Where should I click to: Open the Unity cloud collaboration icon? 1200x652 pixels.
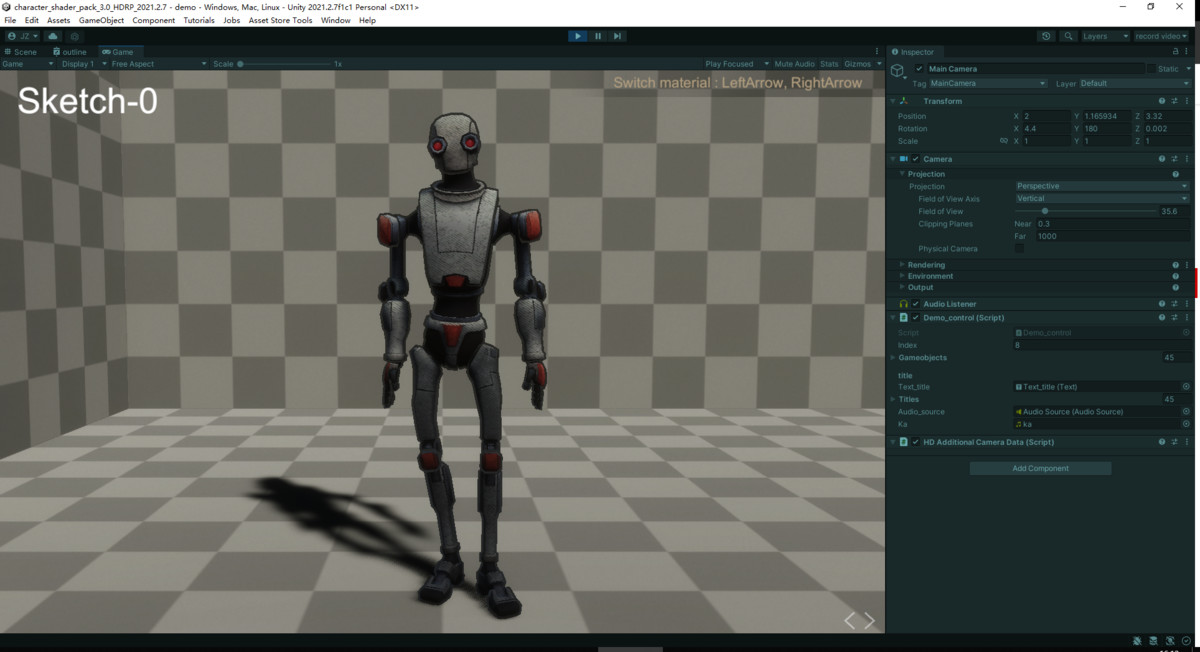[53, 36]
